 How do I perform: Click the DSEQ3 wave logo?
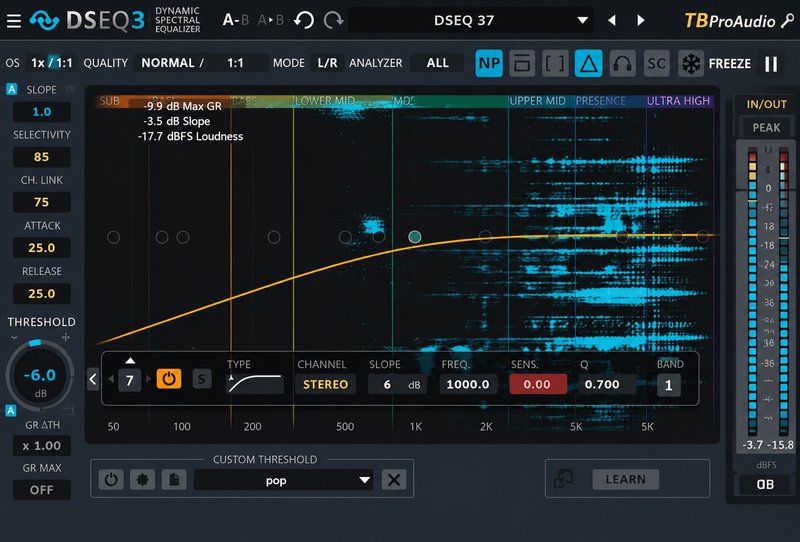coord(44,20)
